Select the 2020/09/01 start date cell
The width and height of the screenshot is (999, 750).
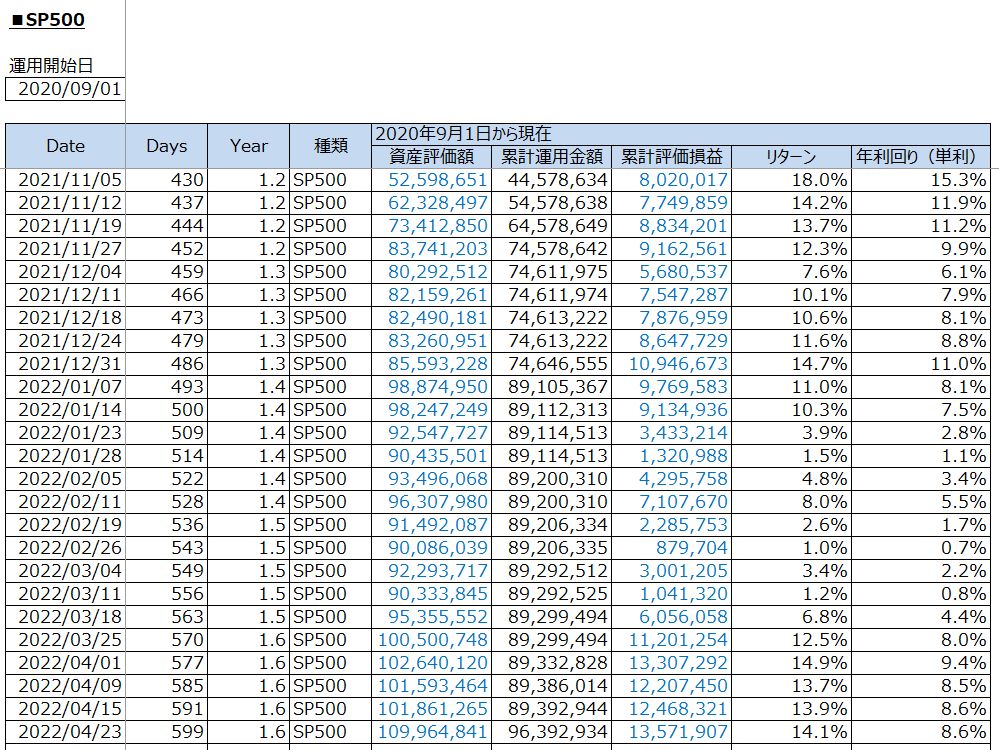[65, 89]
